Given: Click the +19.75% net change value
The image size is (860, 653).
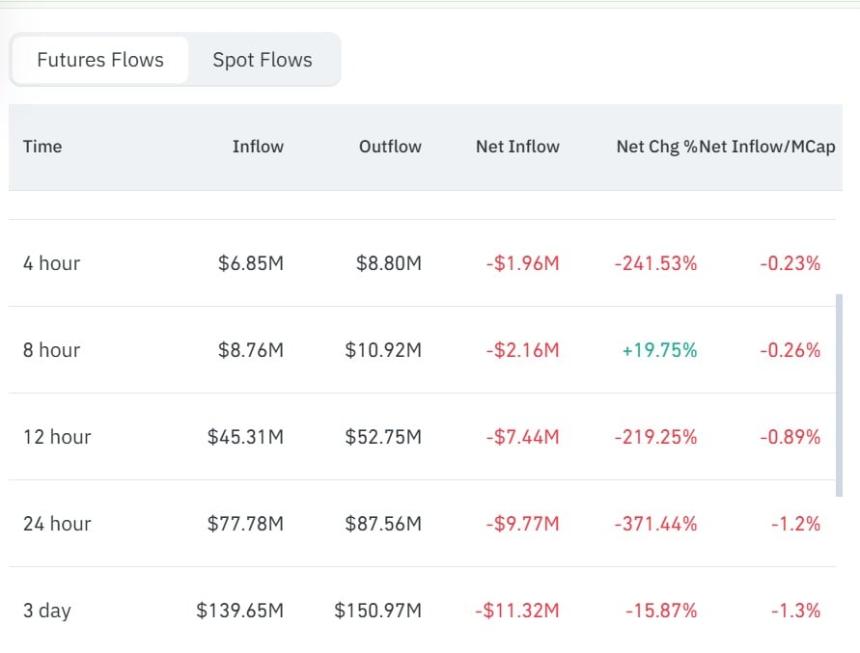Looking at the screenshot, I should coord(660,350).
